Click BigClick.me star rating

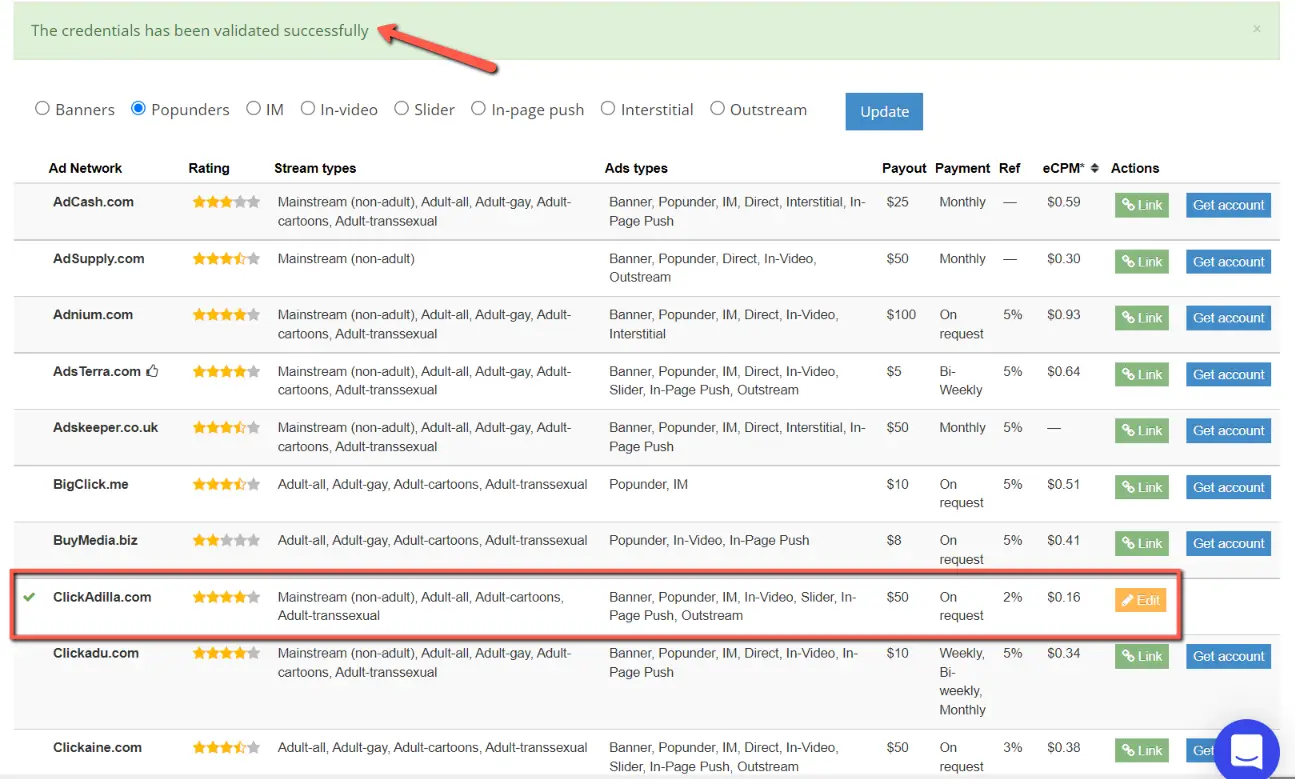[226, 485]
